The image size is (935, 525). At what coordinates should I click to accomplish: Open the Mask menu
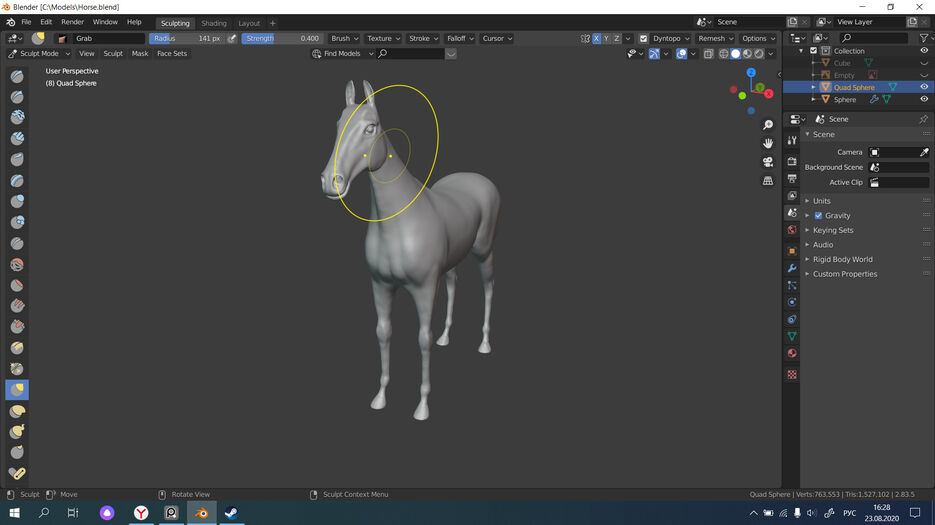[x=140, y=54]
